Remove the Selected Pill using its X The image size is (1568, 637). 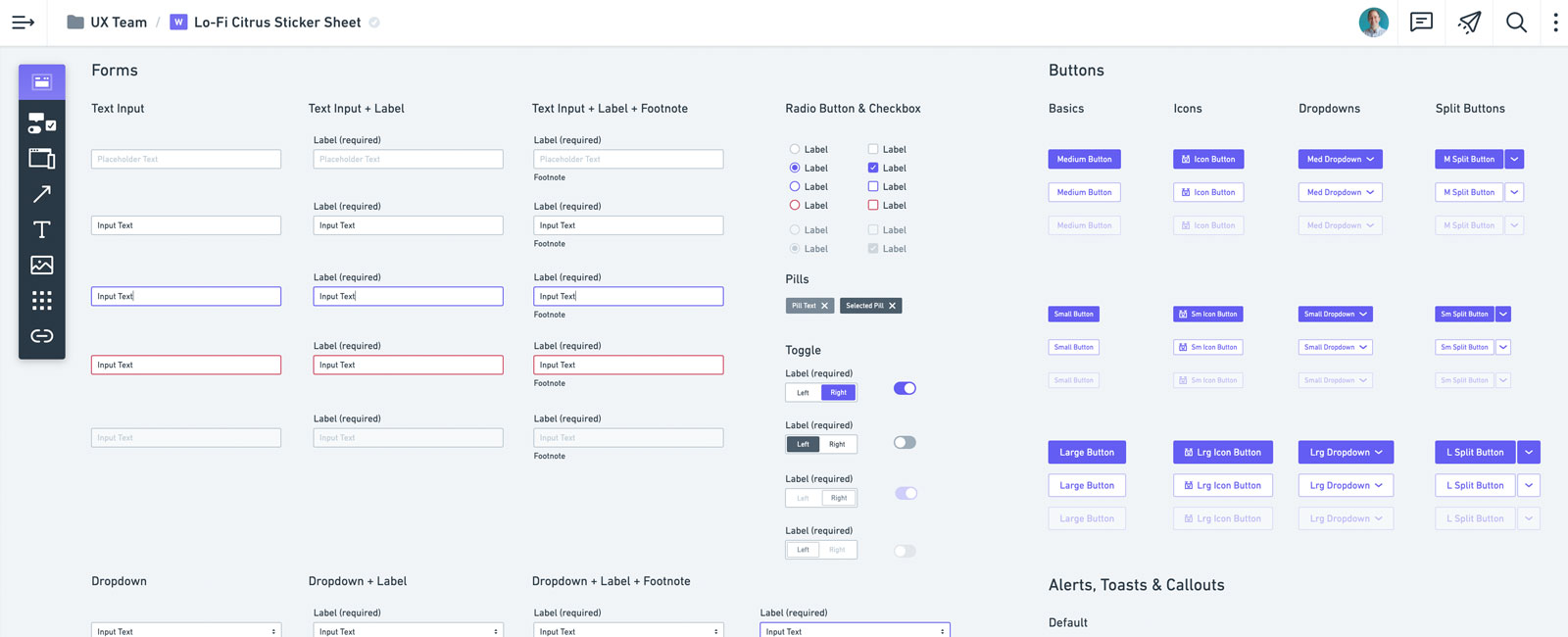(x=892, y=306)
